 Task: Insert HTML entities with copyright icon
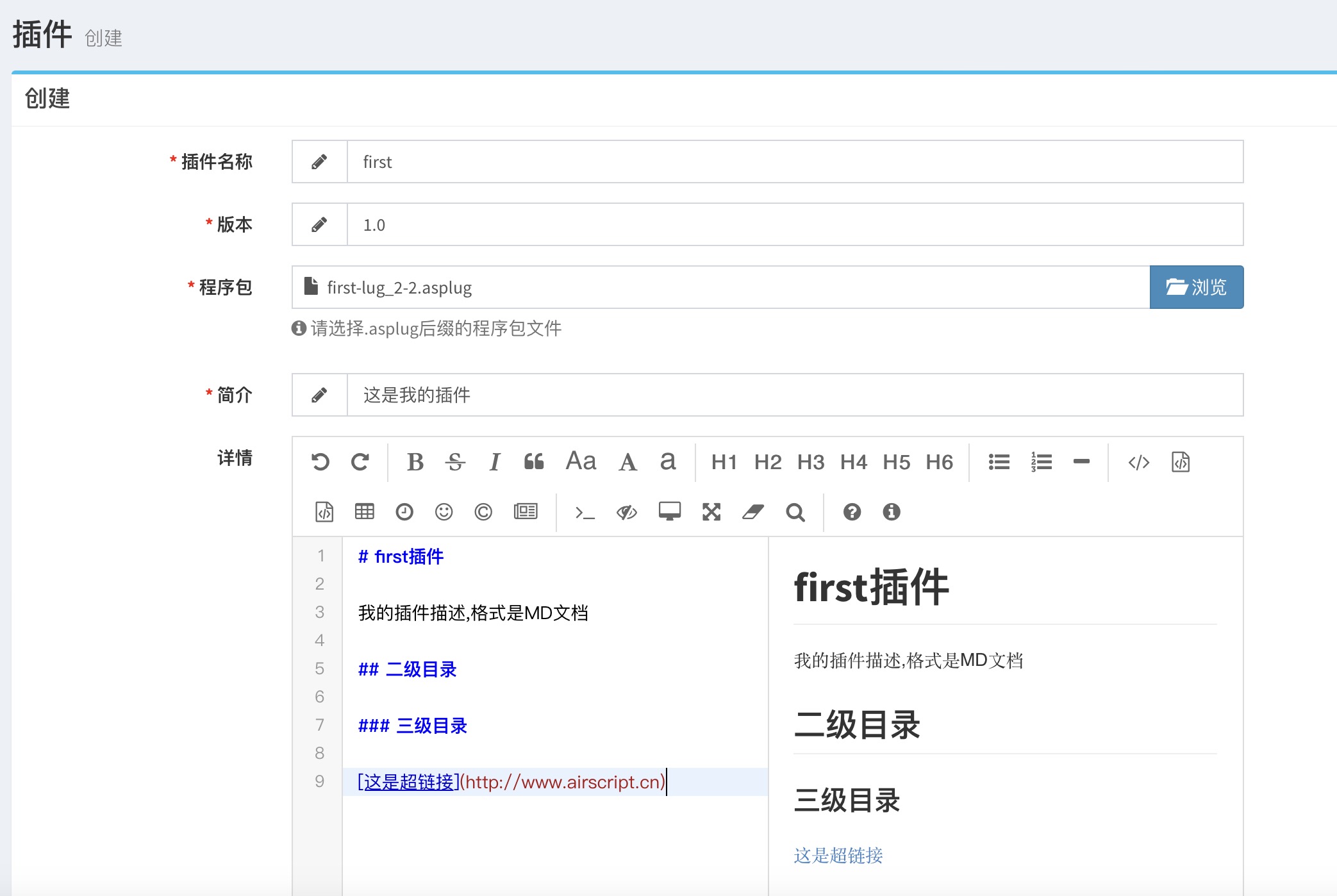tap(483, 512)
